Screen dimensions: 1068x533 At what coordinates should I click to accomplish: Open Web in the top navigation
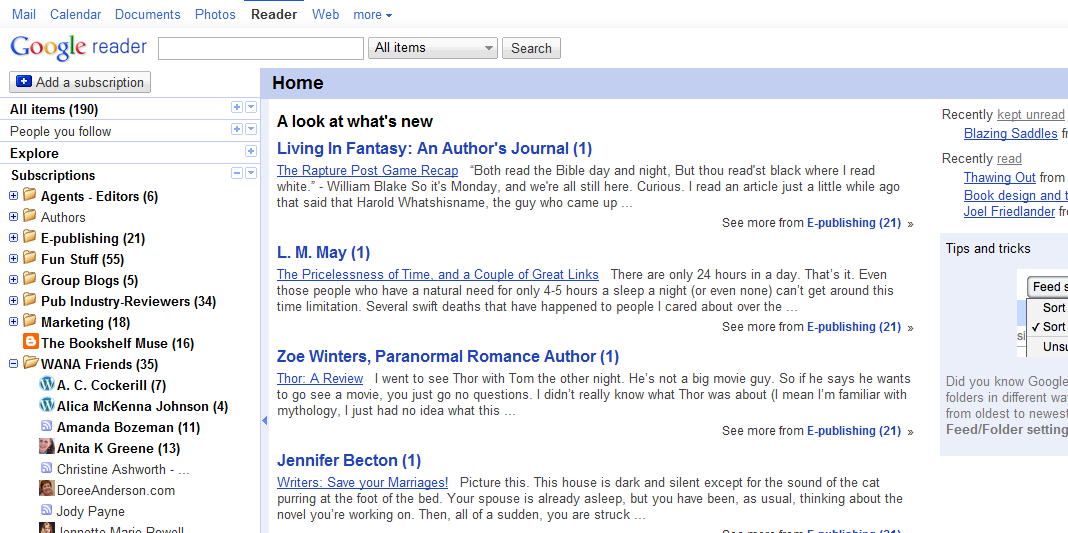pos(326,14)
